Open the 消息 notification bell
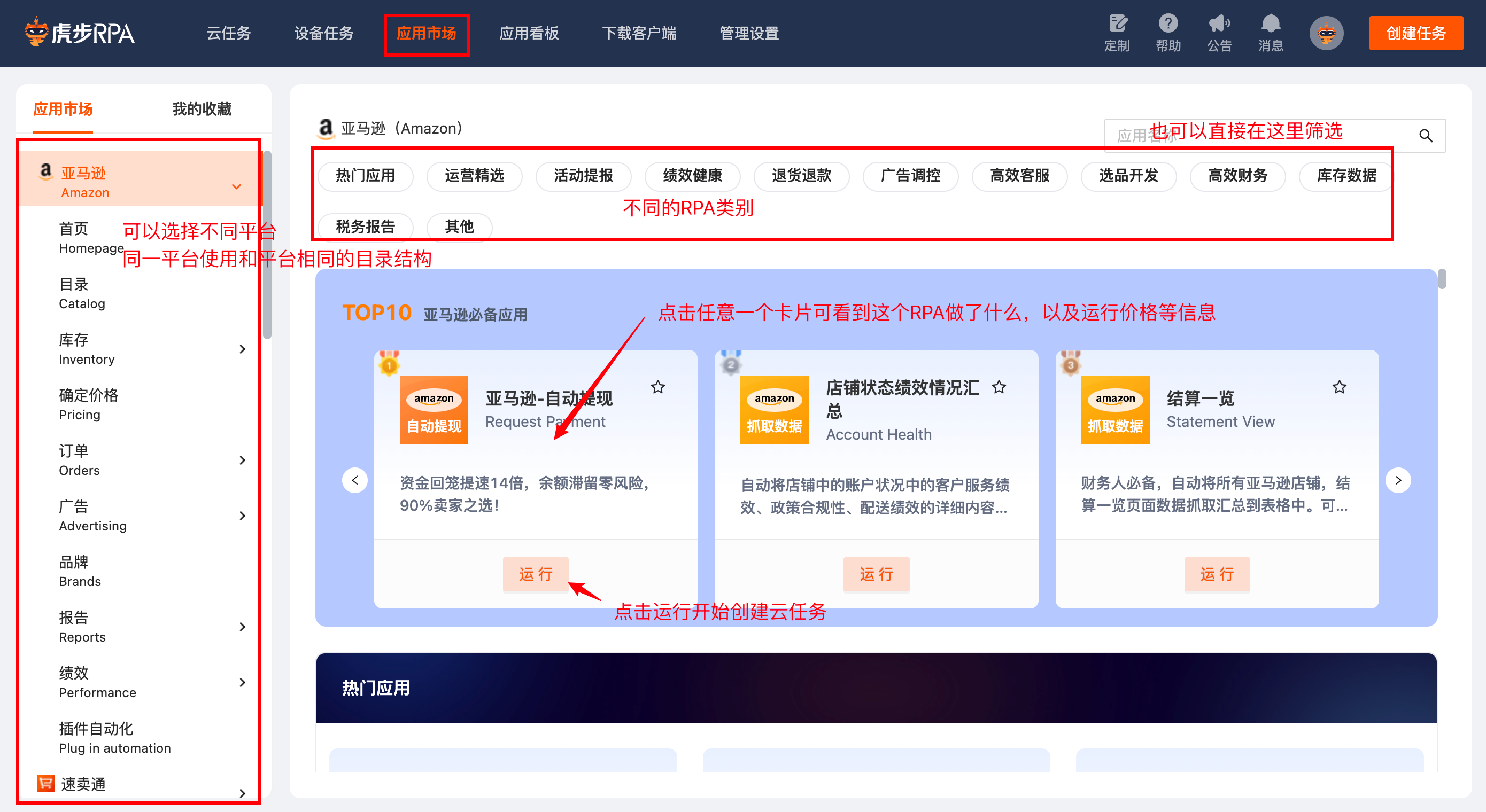The width and height of the screenshot is (1486, 812). (1271, 33)
